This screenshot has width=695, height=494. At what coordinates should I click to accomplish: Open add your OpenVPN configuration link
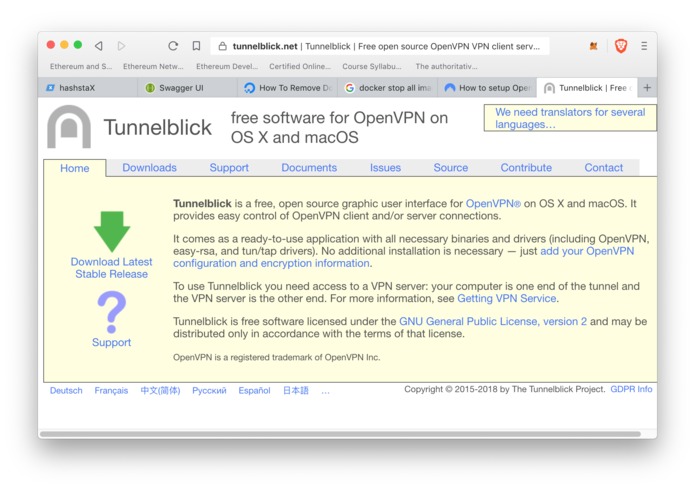[x=587, y=251]
